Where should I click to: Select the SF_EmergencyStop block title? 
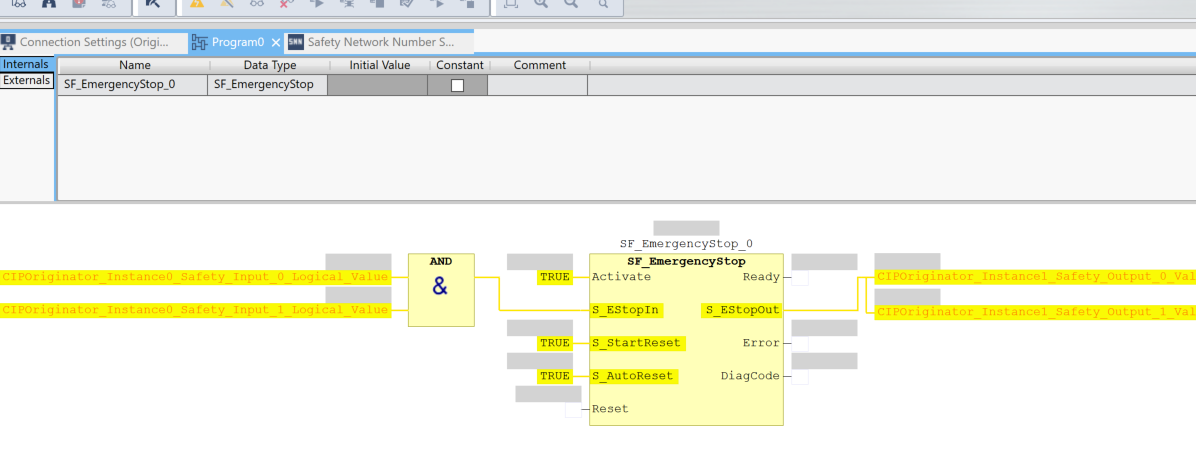point(686,262)
